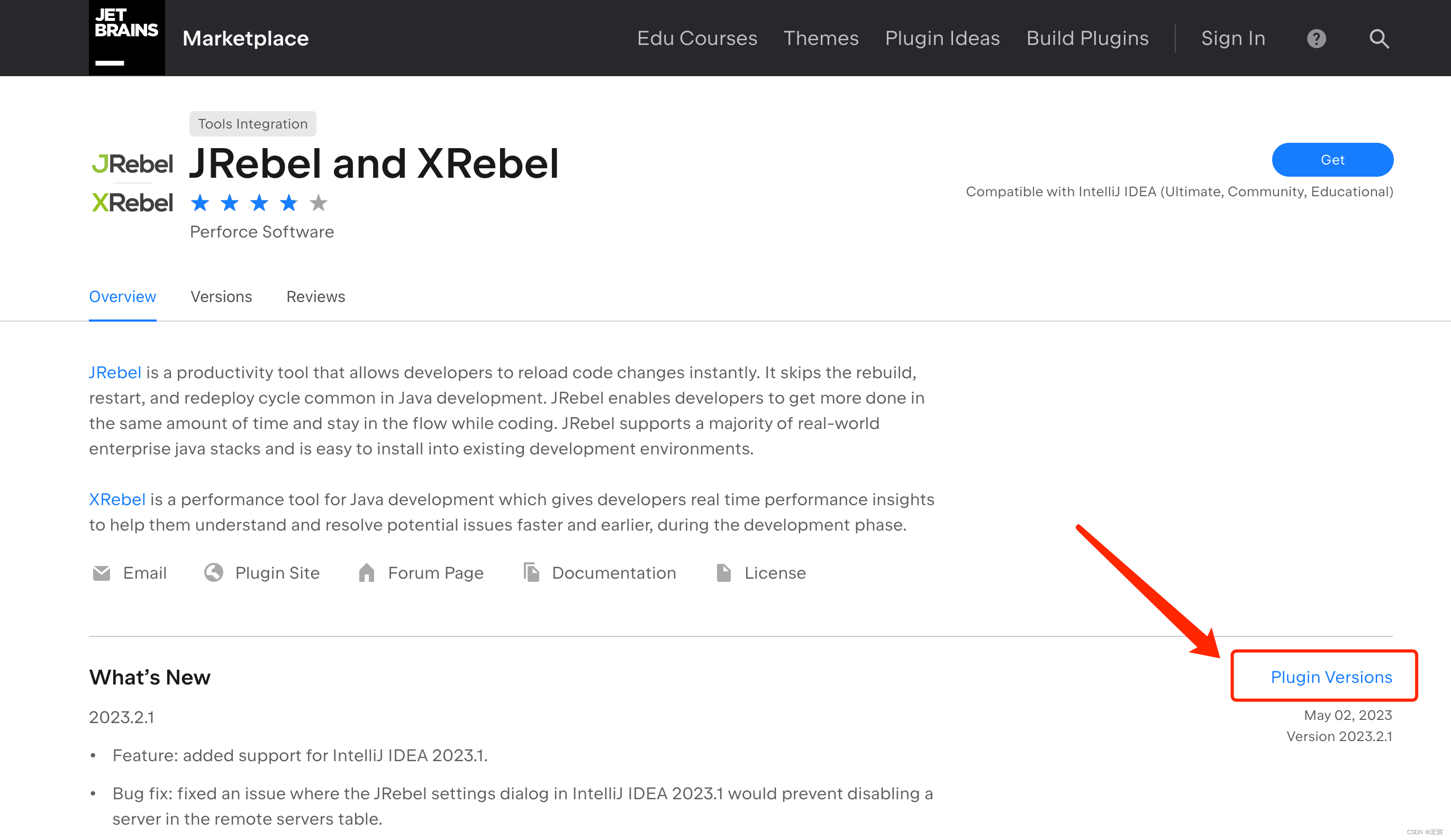The image size is (1451, 840).
Task: Click the JRebel and XRebel title
Action: (374, 163)
